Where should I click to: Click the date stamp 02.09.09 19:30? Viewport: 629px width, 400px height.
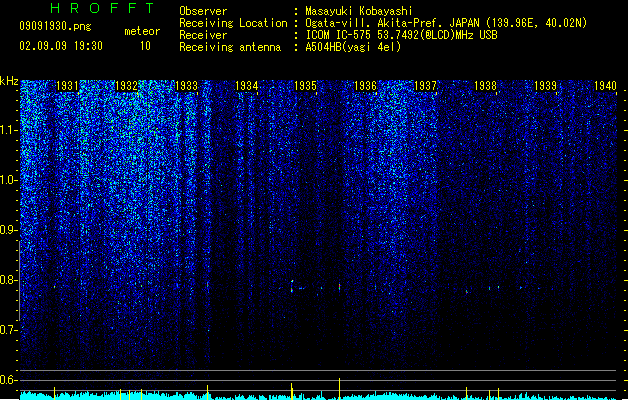coord(61,46)
